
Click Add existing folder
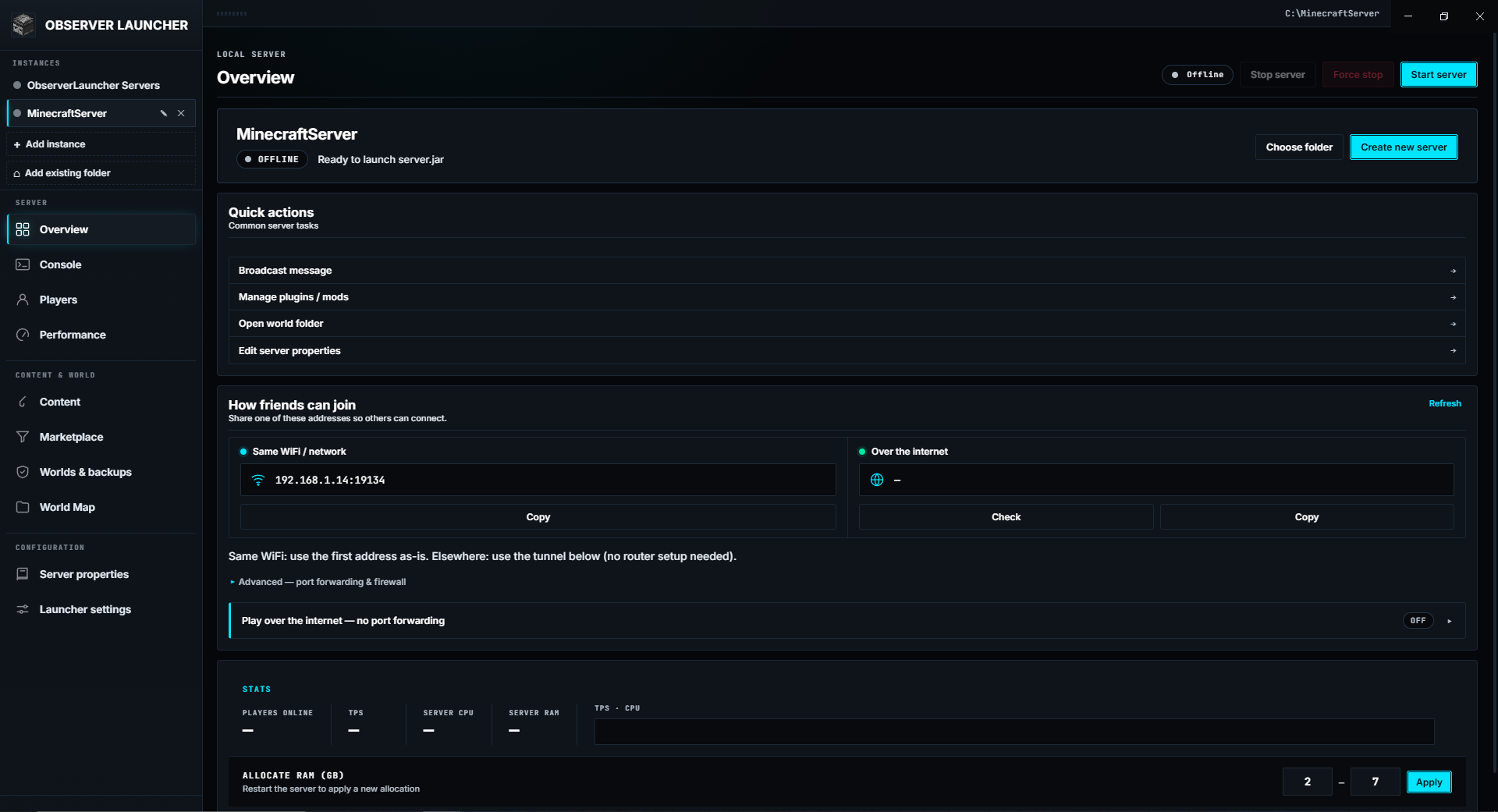point(101,173)
